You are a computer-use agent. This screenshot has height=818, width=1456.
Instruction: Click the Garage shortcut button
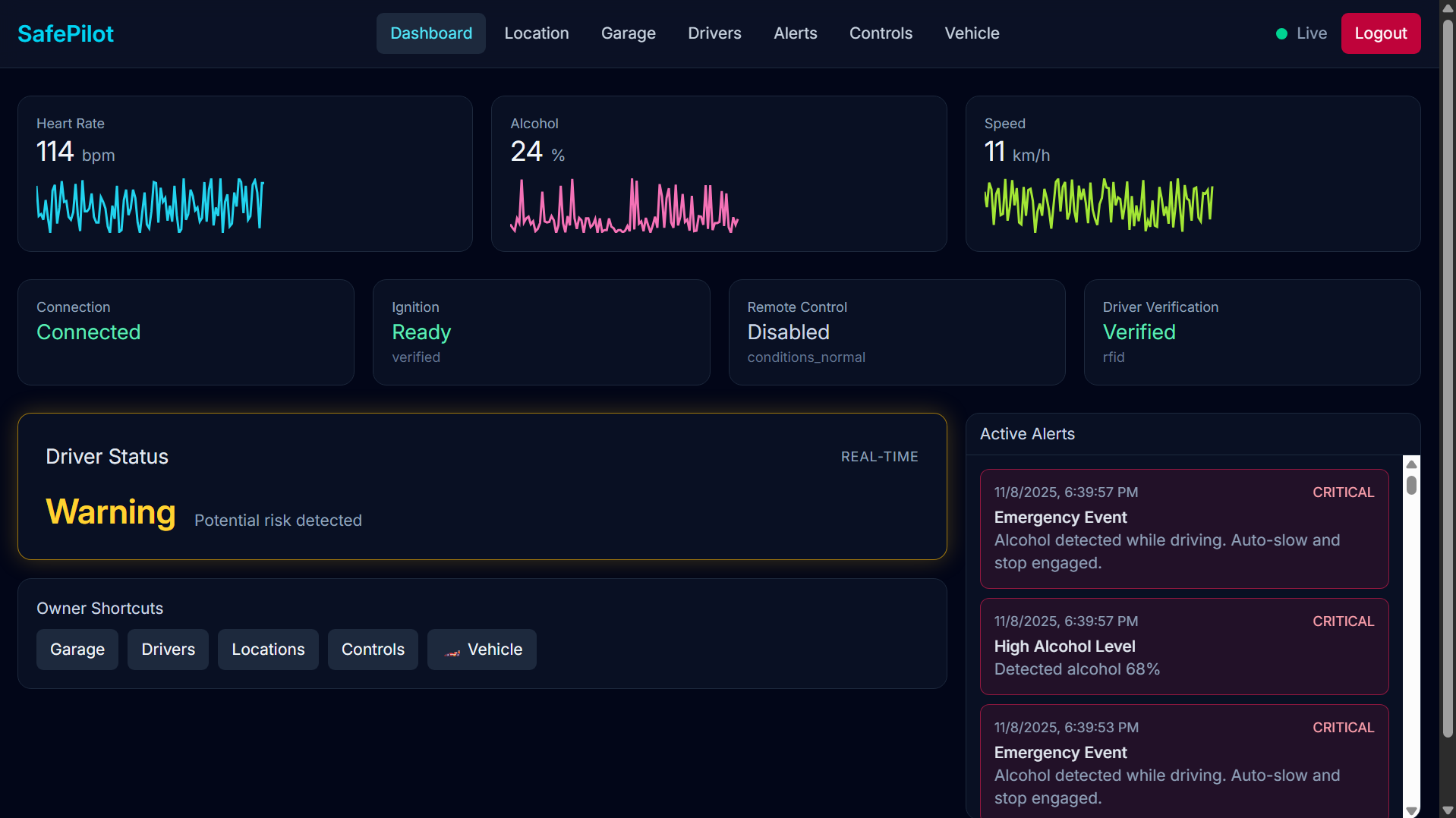(77, 650)
